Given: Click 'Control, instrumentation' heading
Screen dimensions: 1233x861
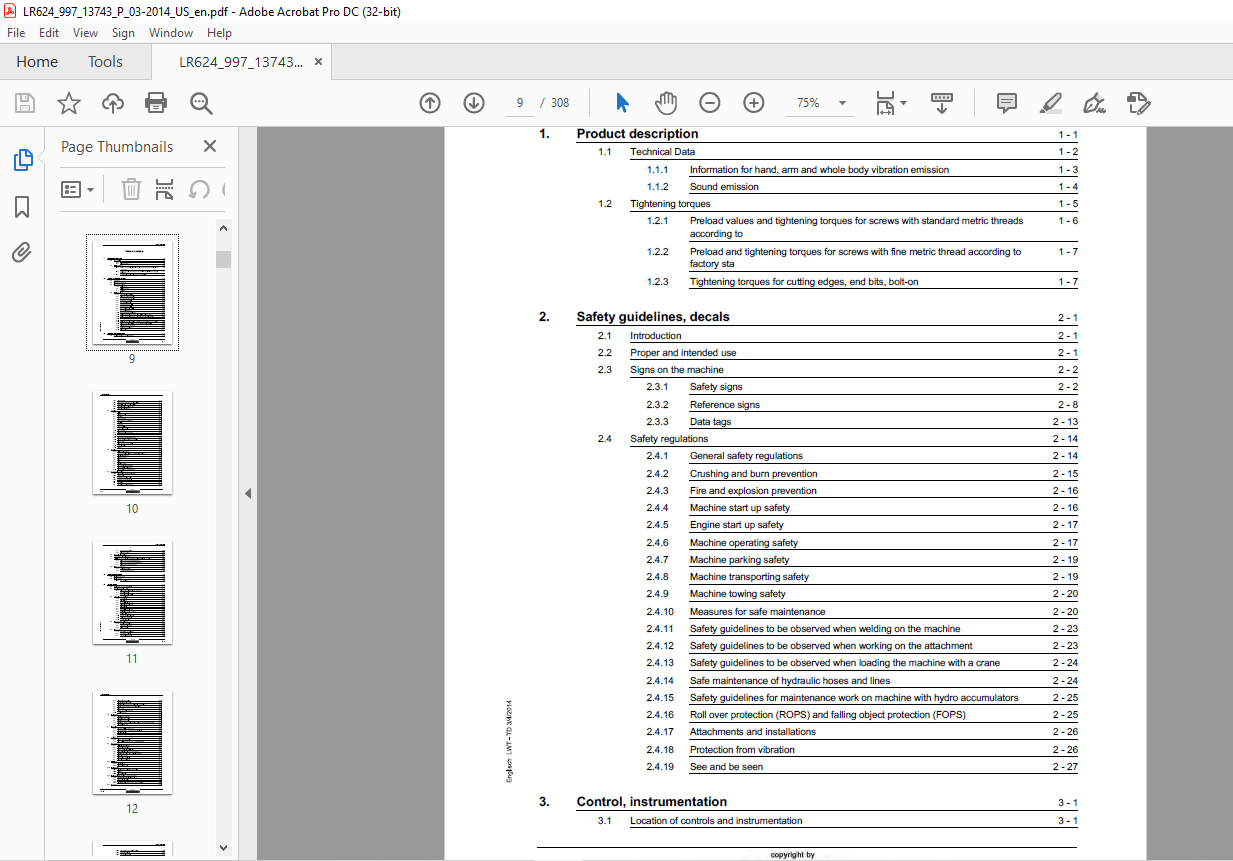Looking at the screenshot, I should tap(652, 802).
